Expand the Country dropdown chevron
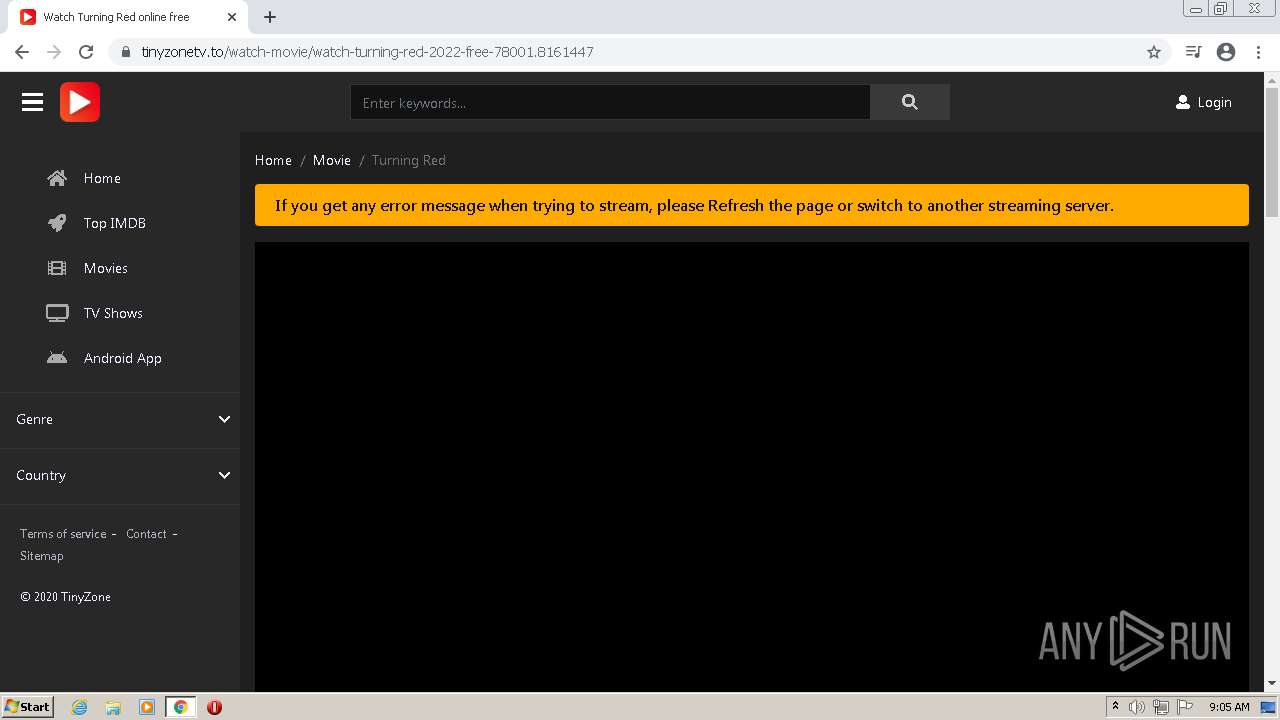 [224, 475]
